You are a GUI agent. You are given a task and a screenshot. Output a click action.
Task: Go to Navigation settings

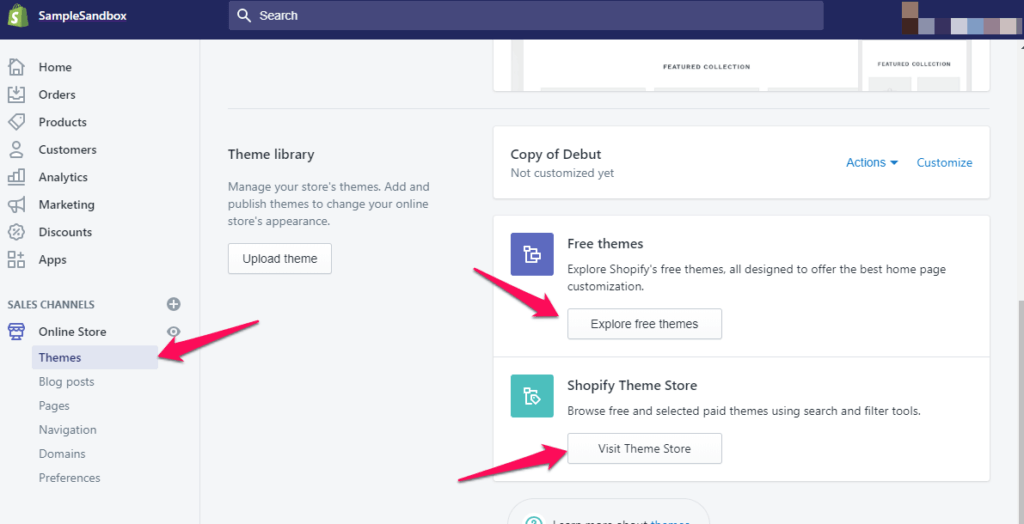(67, 430)
